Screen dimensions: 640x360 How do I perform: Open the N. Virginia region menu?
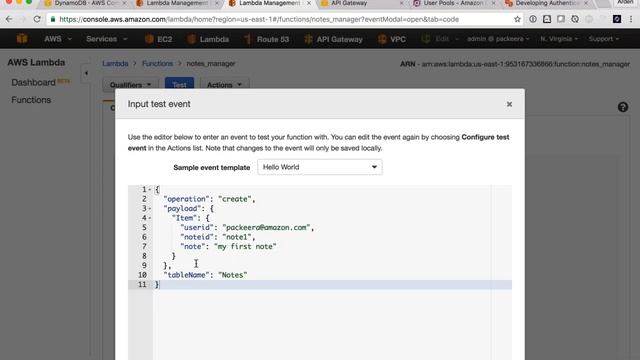(x=559, y=39)
